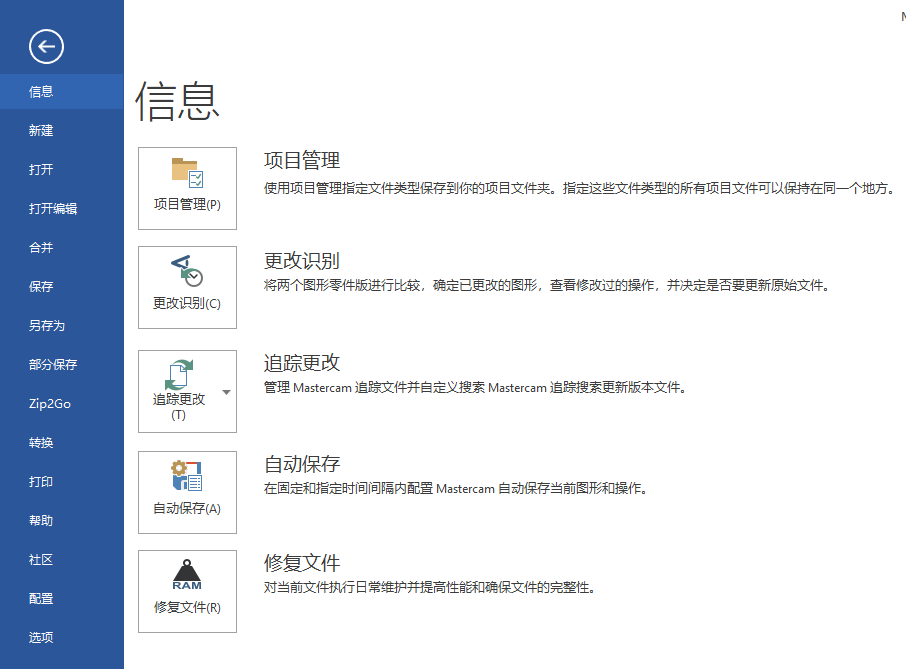The height and width of the screenshot is (669, 906).
Task: Open the 配置 section
Action: coord(40,598)
